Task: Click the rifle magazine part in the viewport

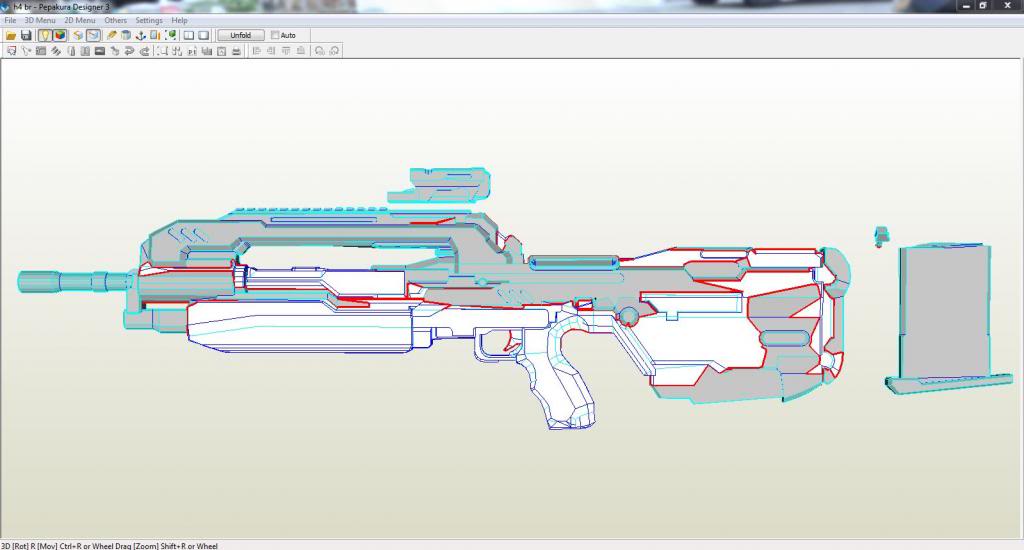Action: pos(944,317)
